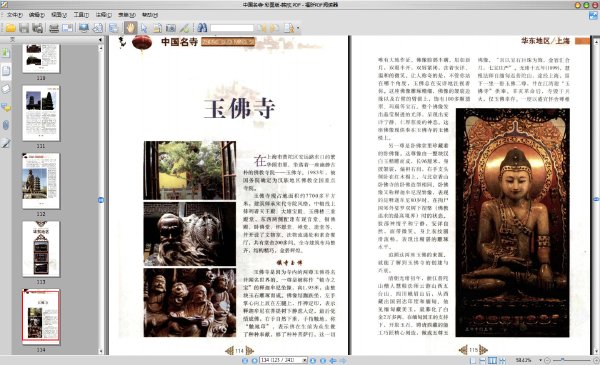
Task: Open the thumbnail panel options icon
Action: point(13,40)
